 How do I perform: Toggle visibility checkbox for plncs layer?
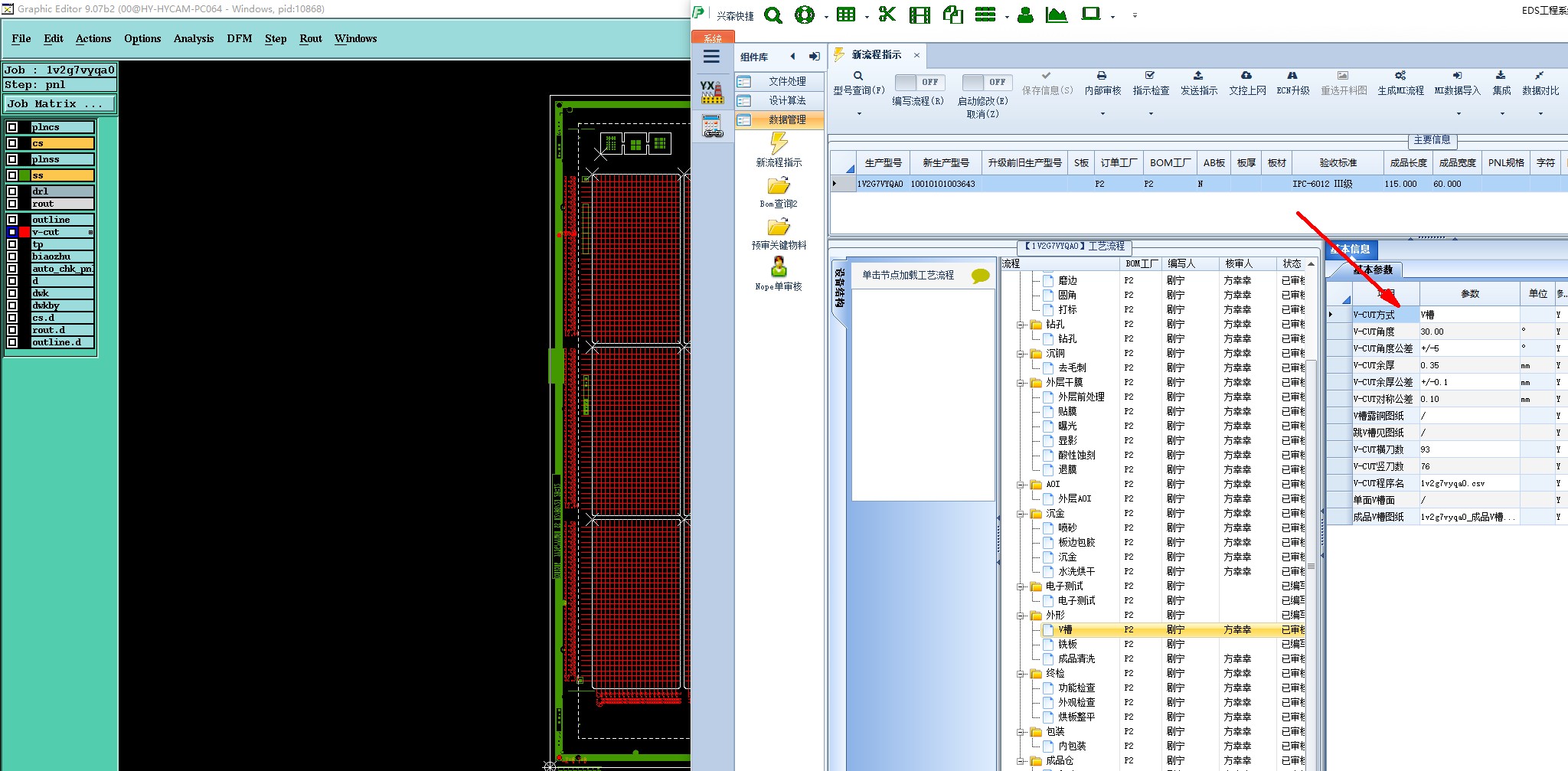pyautogui.click(x=12, y=127)
